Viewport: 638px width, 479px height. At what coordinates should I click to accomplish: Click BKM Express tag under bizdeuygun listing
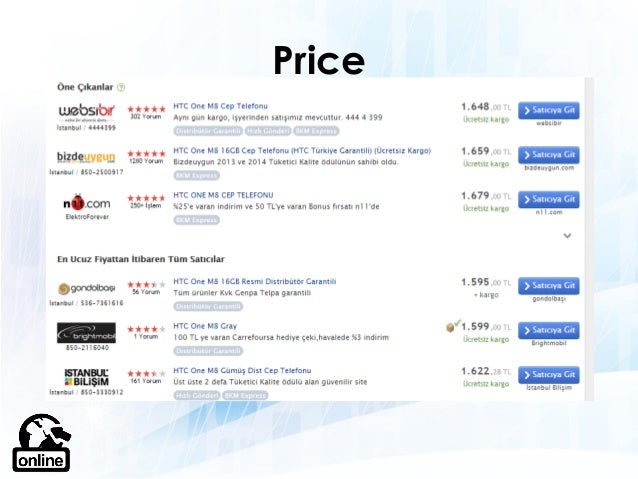coord(197,175)
